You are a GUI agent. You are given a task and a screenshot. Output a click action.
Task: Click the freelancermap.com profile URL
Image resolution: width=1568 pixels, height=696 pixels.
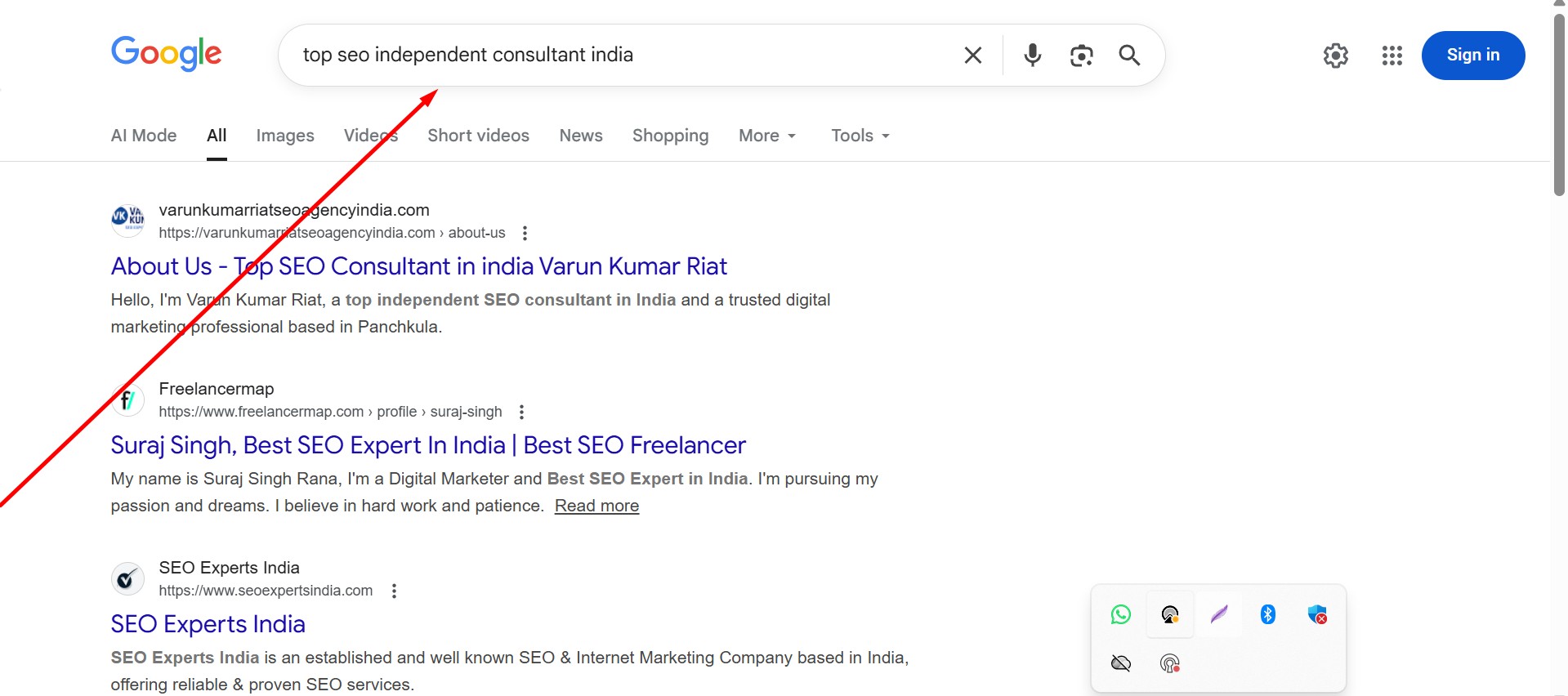[x=330, y=412]
